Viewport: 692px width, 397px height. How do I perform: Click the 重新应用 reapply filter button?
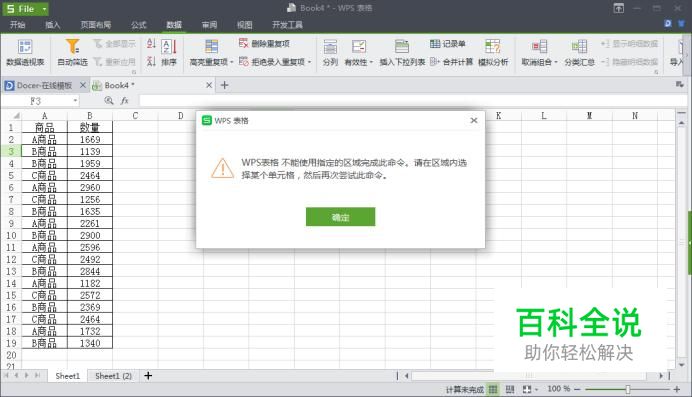pos(114,62)
